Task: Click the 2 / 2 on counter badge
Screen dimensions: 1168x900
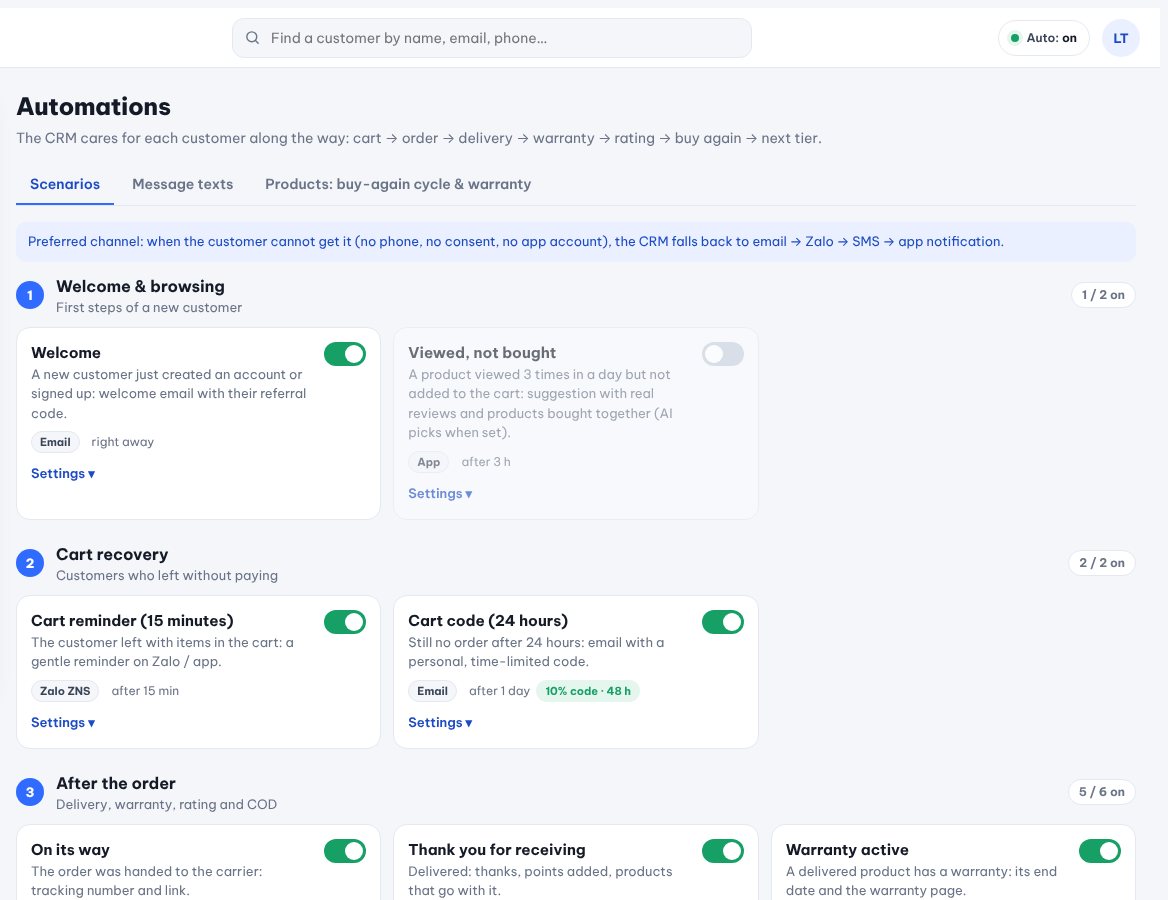Action: pyautogui.click(x=1102, y=563)
